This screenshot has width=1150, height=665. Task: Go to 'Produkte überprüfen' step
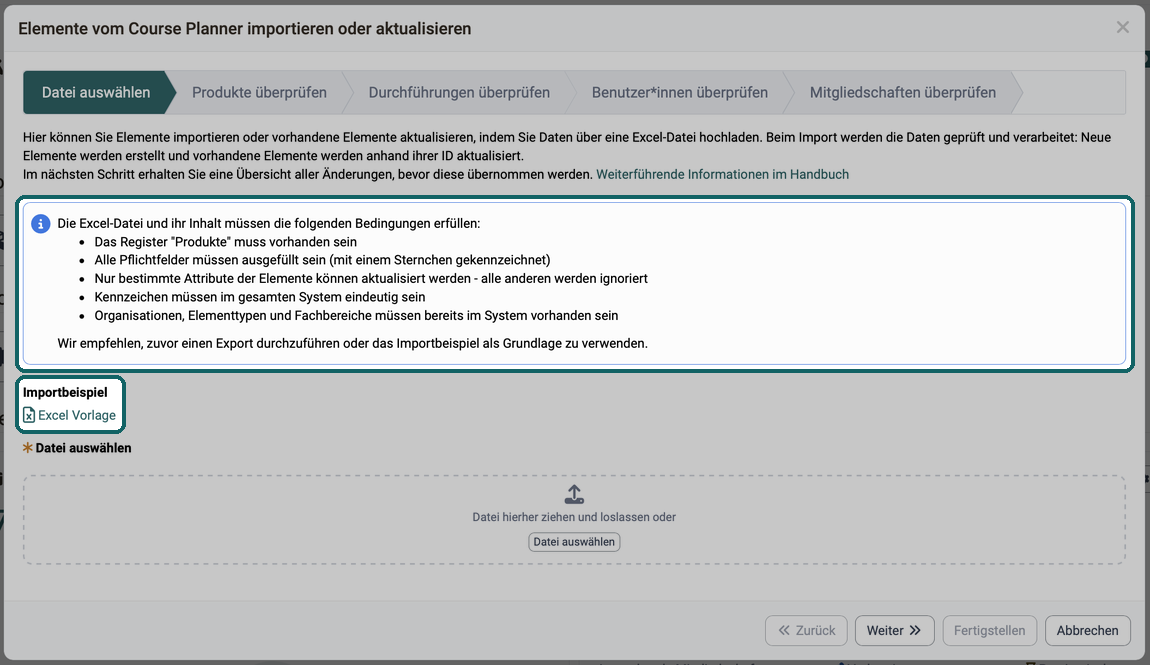(x=259, y=92)
